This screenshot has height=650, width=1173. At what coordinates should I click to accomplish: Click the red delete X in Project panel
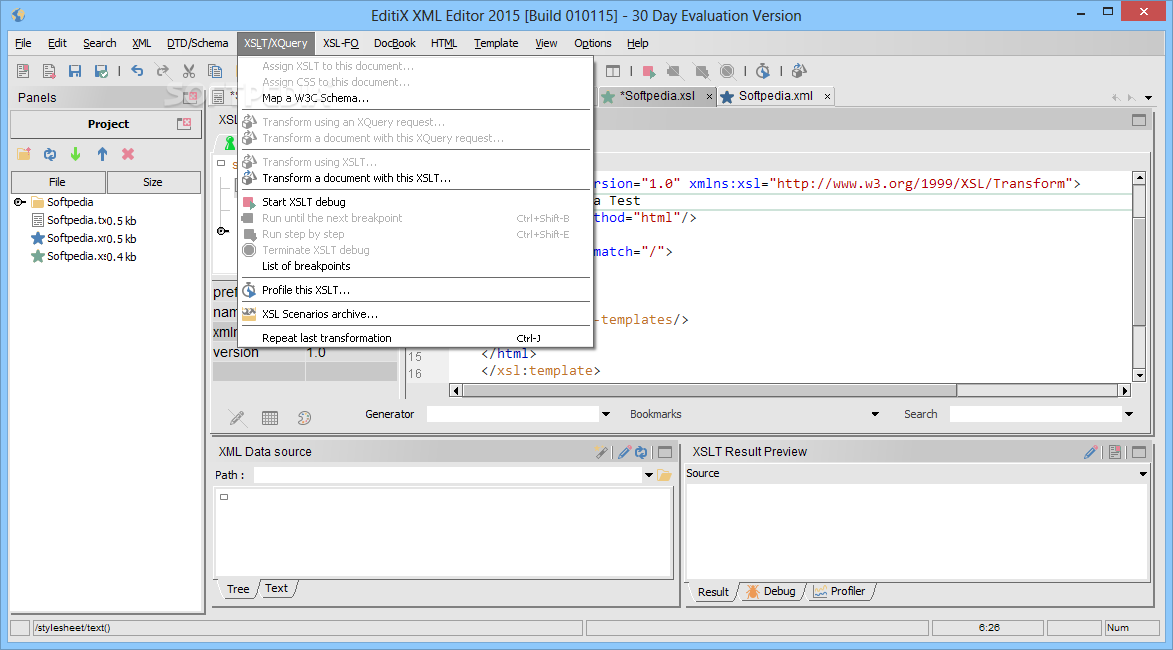[x=128, y=154]
